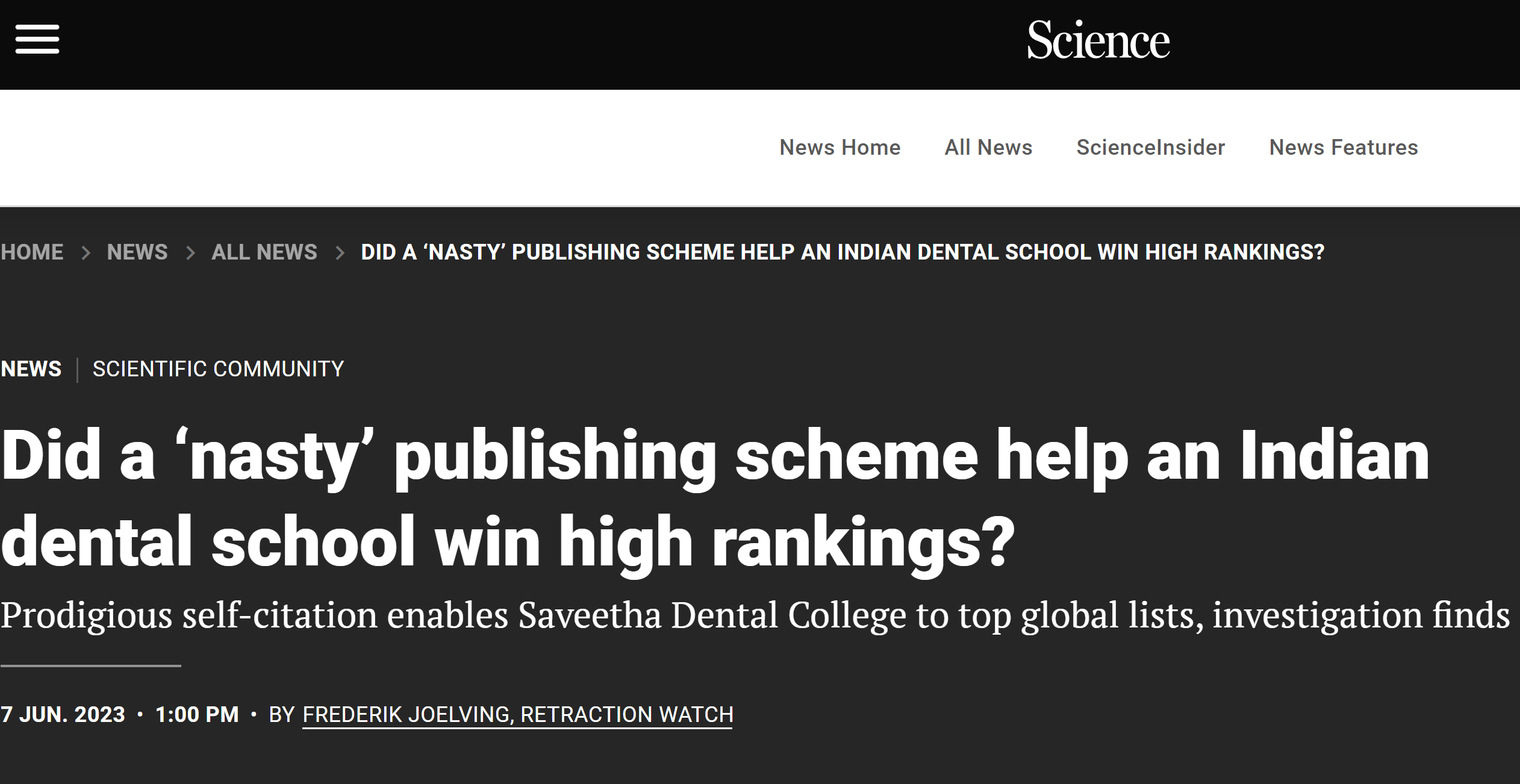The image size is (1520, 784).
Task: Click the Science logo
Action: 1098,40
